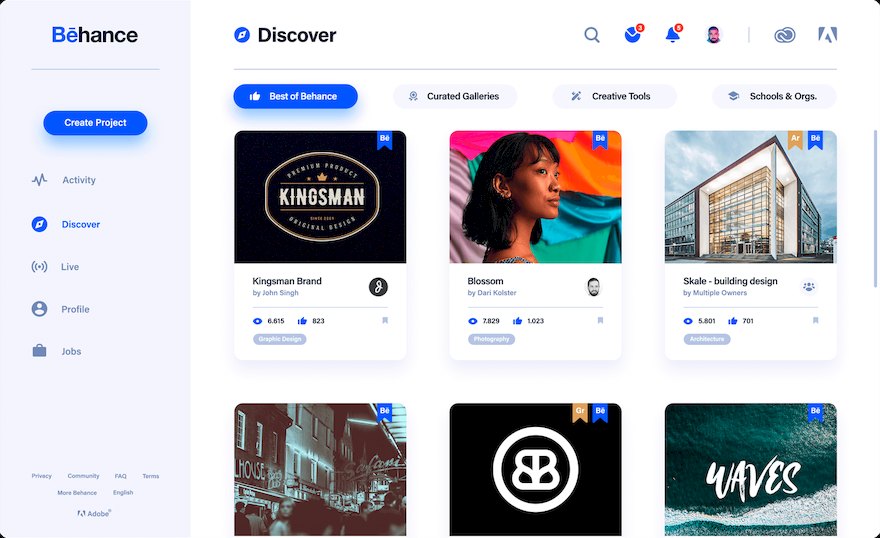
Task: Open the Waves ocean thumbnail
Action: (751, 470)
